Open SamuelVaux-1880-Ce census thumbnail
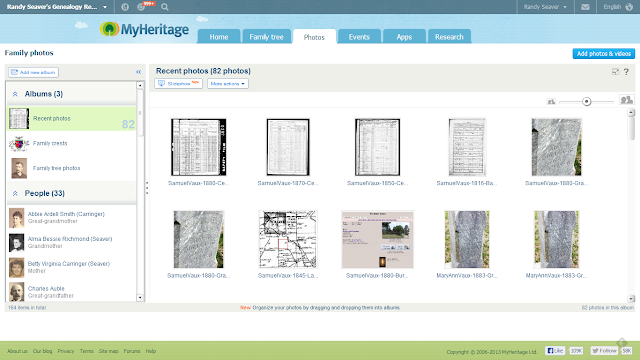This screenshot has height=360, width=640. [x=199, y=147]
